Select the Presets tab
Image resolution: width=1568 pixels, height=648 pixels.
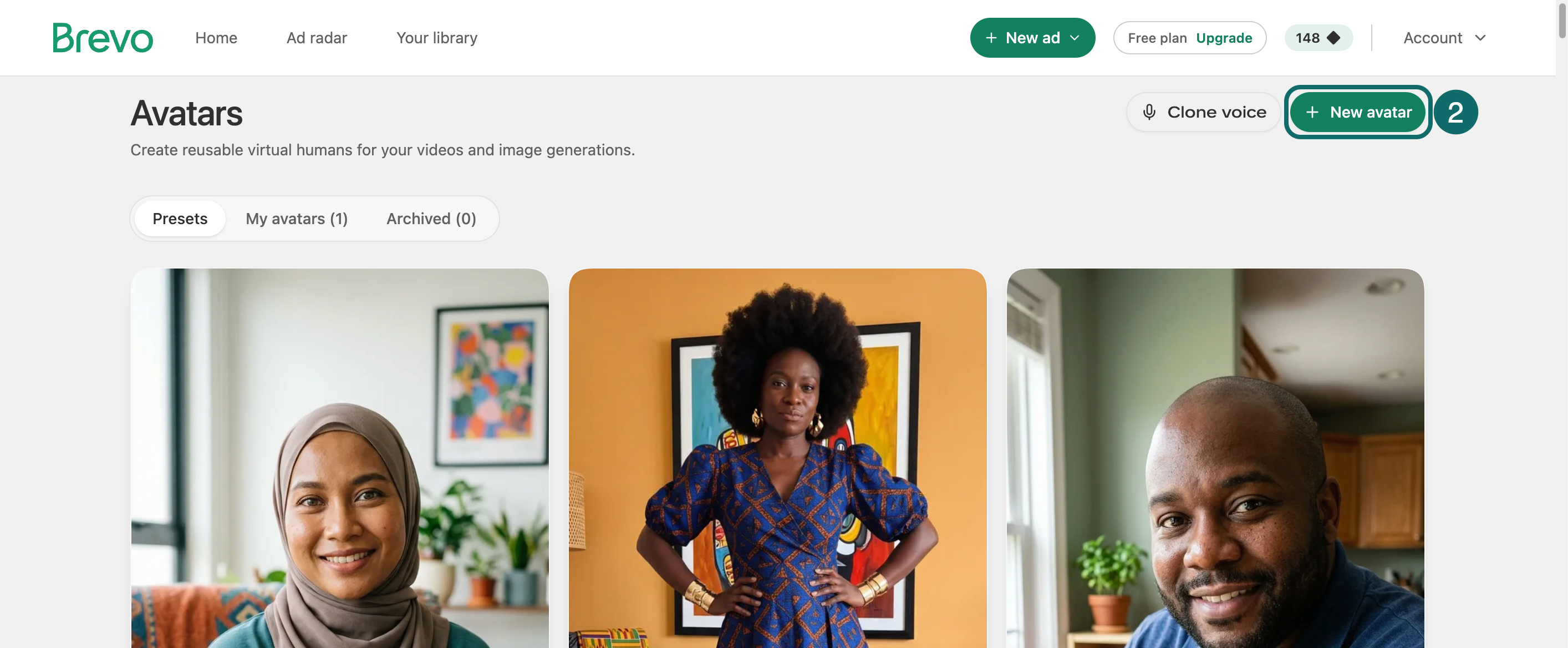point(180,219)
